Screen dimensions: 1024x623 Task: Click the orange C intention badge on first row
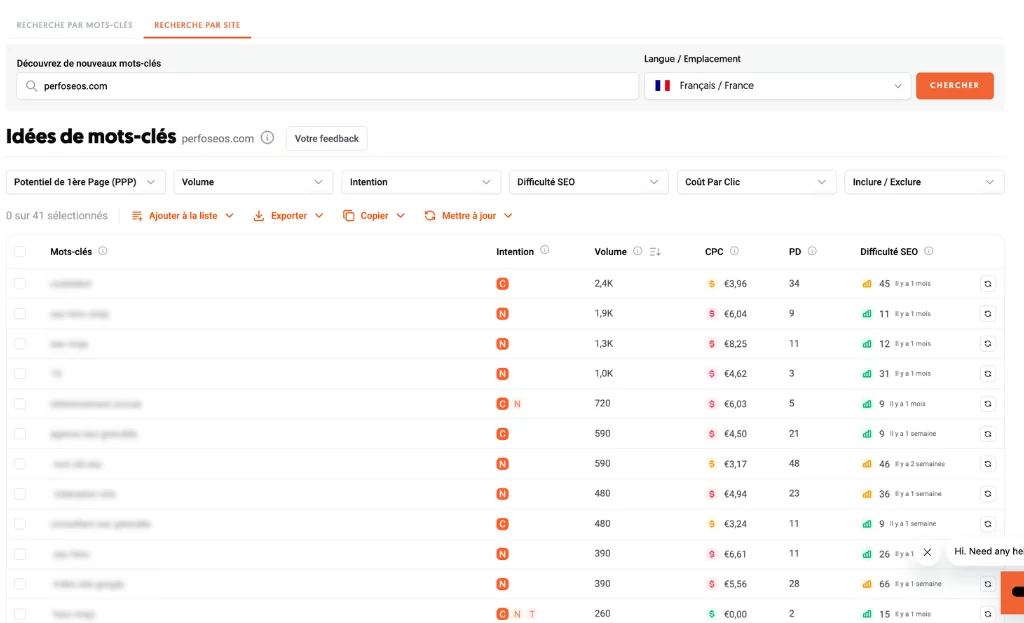502,284
